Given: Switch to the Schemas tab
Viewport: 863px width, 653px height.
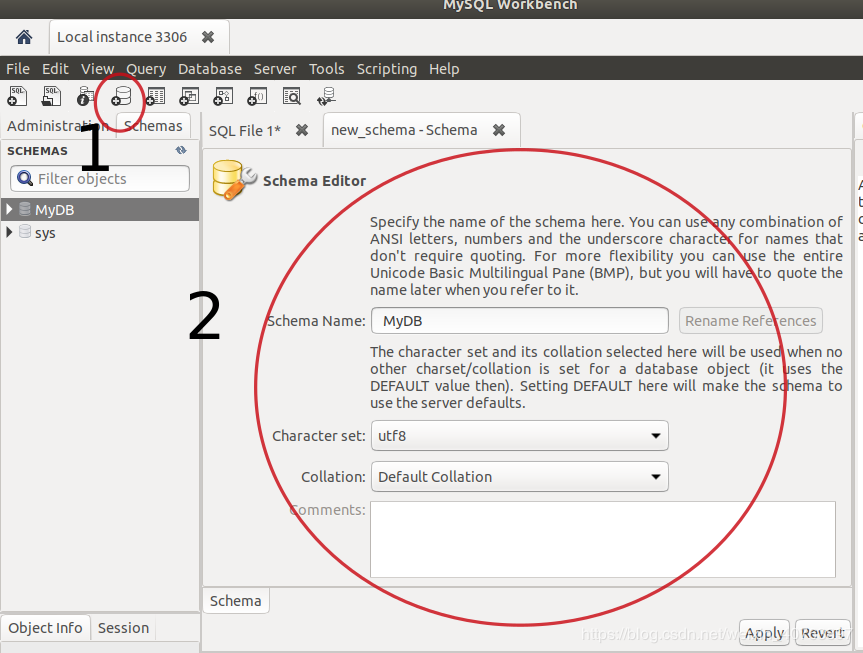Looking at the screenshot, I should click(x=154, y=126).
